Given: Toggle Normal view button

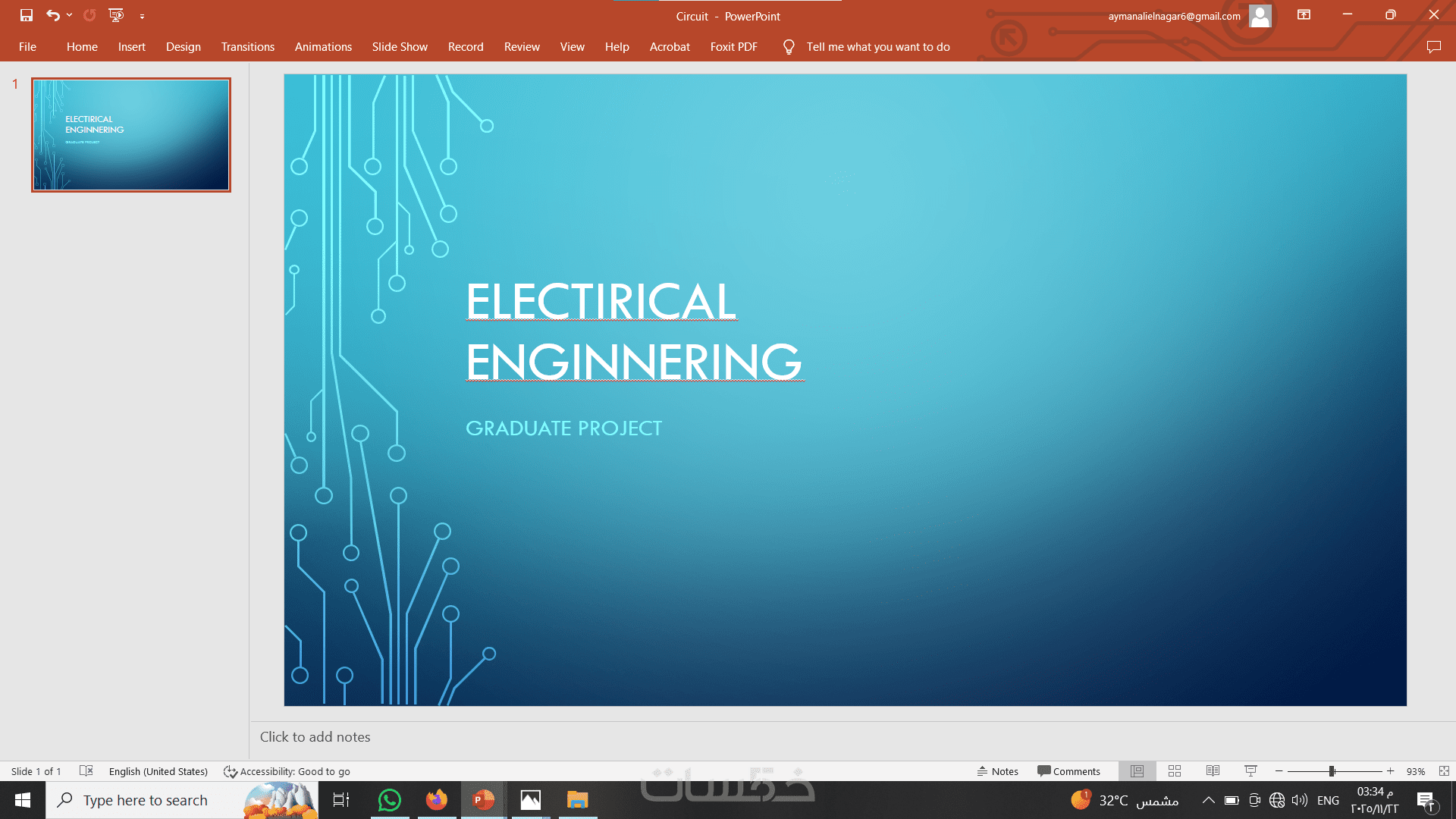Looking at the screenshot, I should tap(1137, 771).
